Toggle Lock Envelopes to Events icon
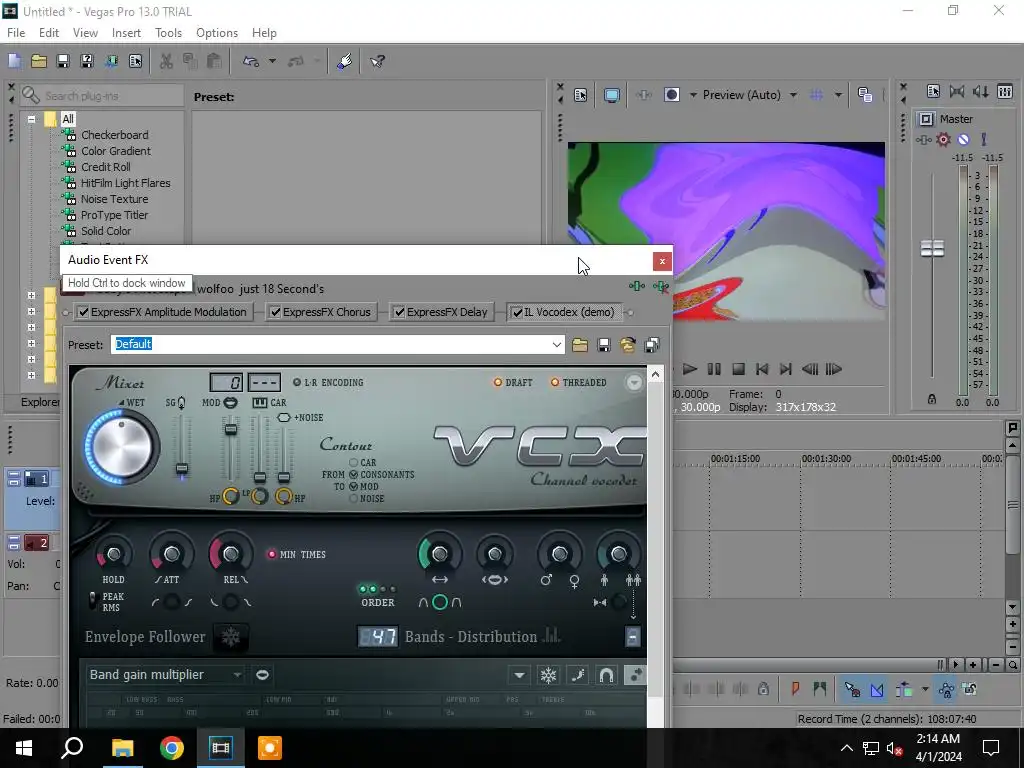 tap(946, 689)
